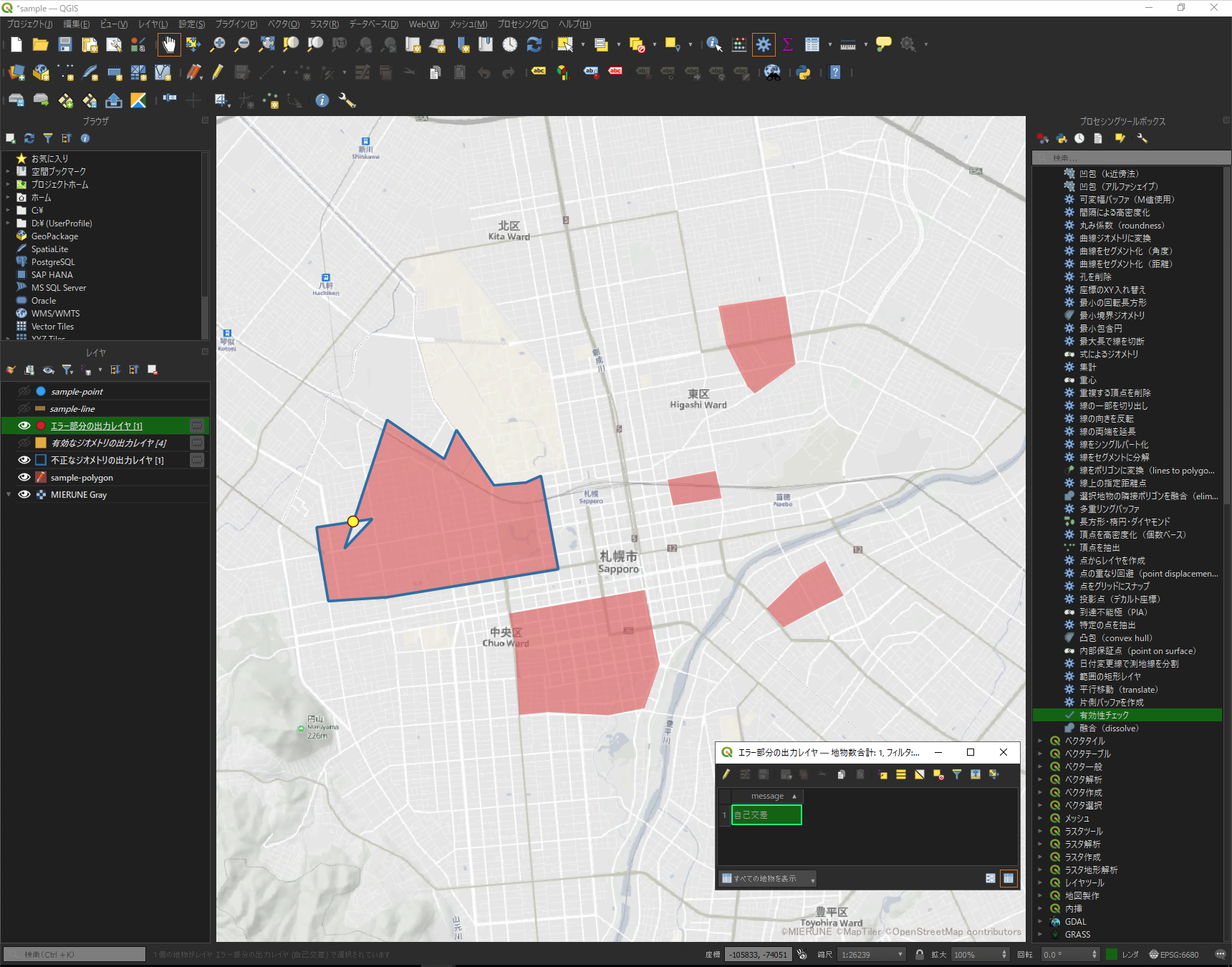Screen dimensions: 1232x967
Task: Open the プロセシング menu
Action: (x=523, y=24)
